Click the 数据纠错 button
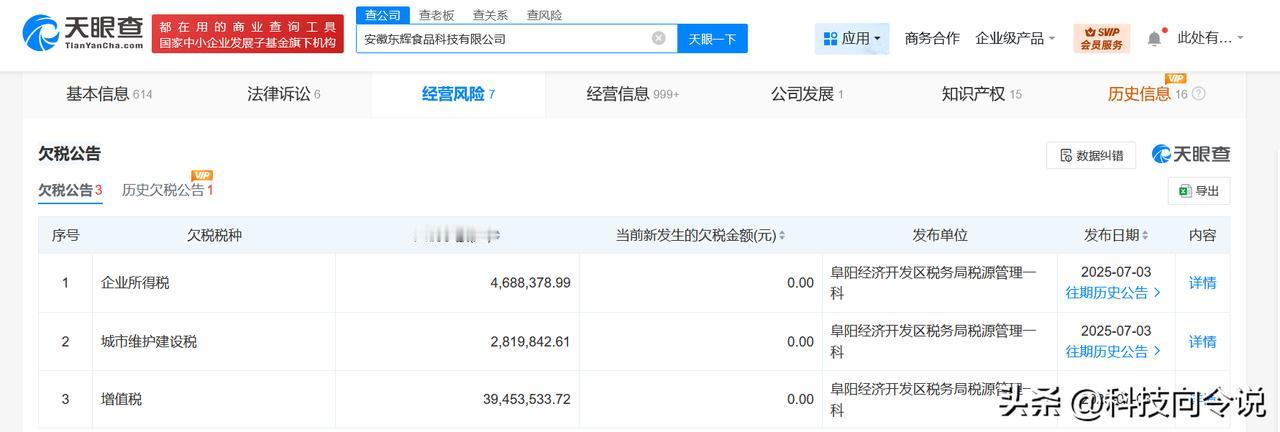 pos(1091,155)
